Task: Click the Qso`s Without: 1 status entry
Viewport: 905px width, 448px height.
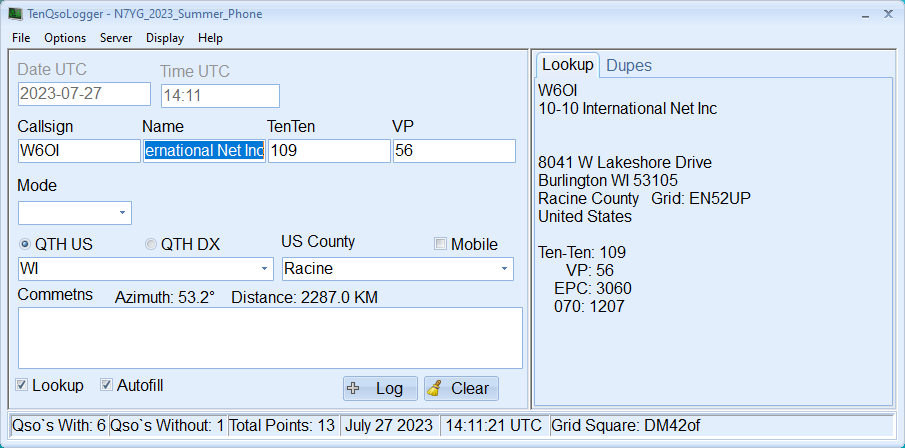Action: tap(167, 426)
